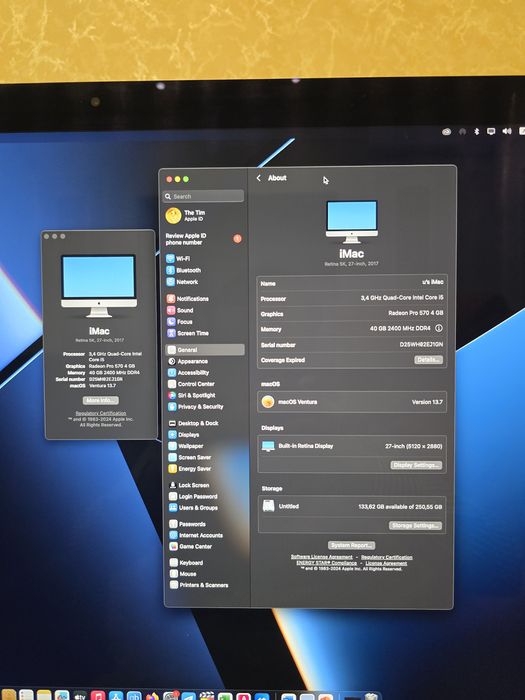Click the memory info circle icon

(439, 328)
